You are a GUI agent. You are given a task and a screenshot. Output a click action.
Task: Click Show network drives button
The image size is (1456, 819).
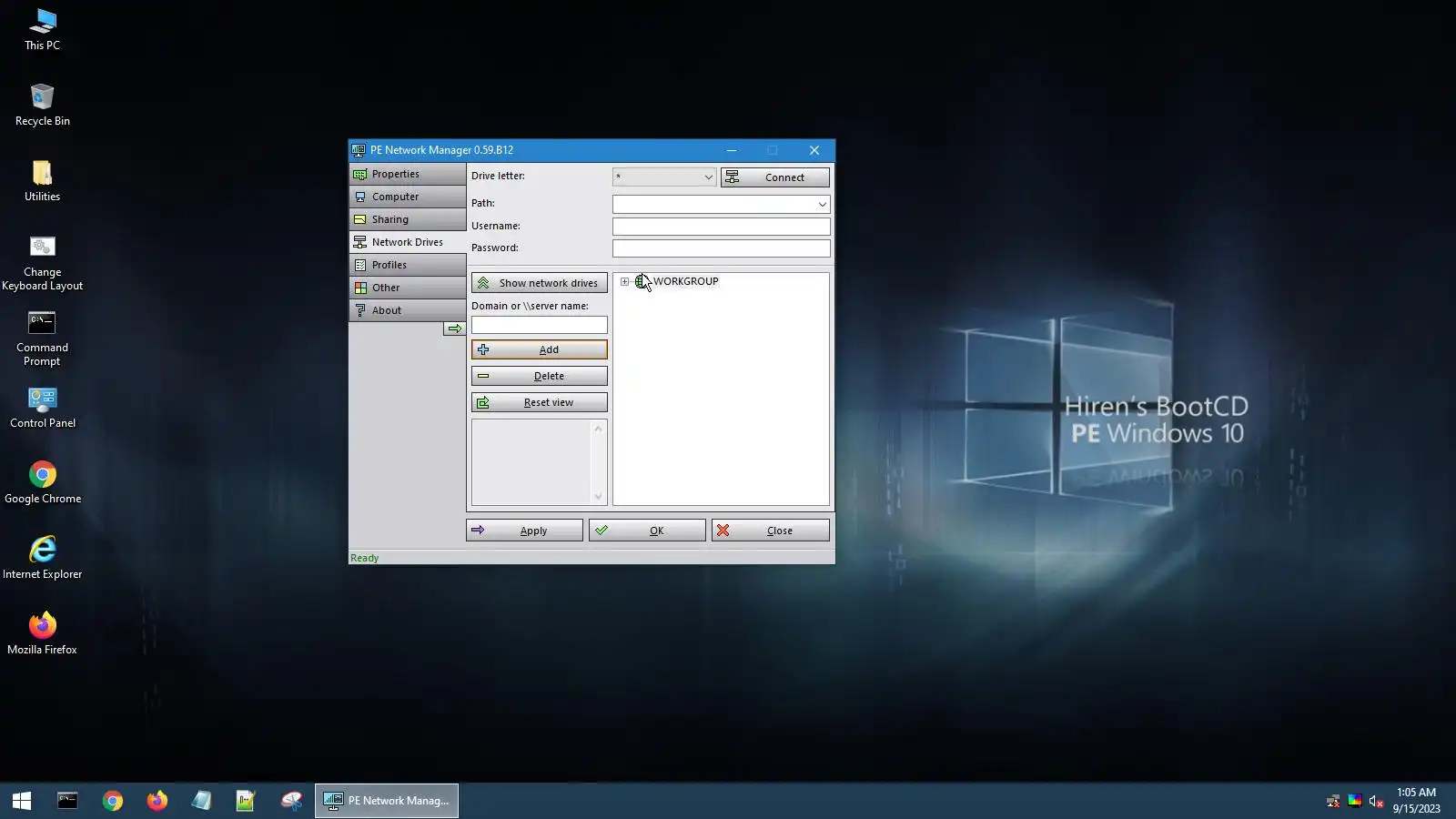point(539,283)
